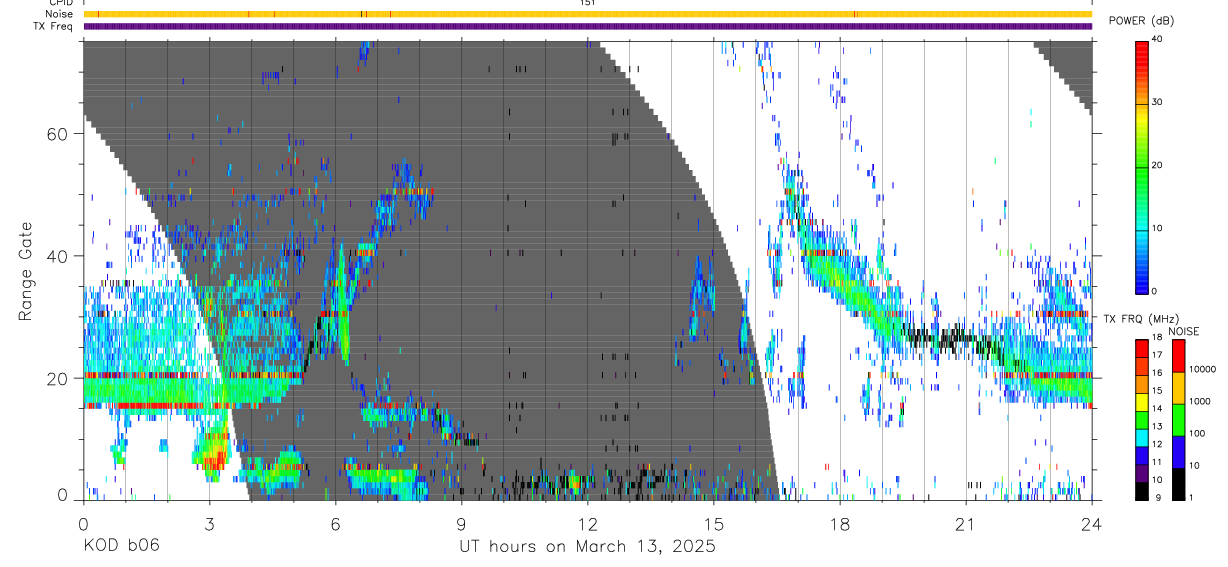Click the 'POWER (dB)' scale title
Image resolution: width=1228 pixels, height=567 pixels.
click(1141, 21)
